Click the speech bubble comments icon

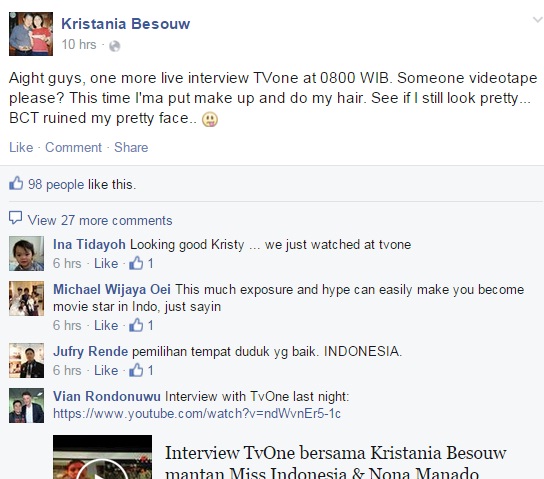click(15, 218)
